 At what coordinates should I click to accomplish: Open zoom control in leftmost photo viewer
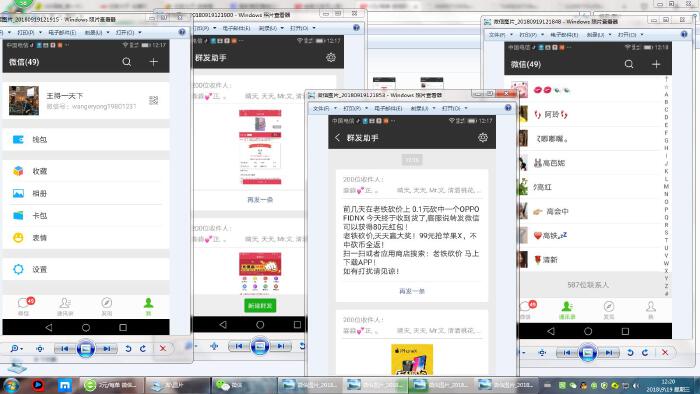click(x=16, y=348)
